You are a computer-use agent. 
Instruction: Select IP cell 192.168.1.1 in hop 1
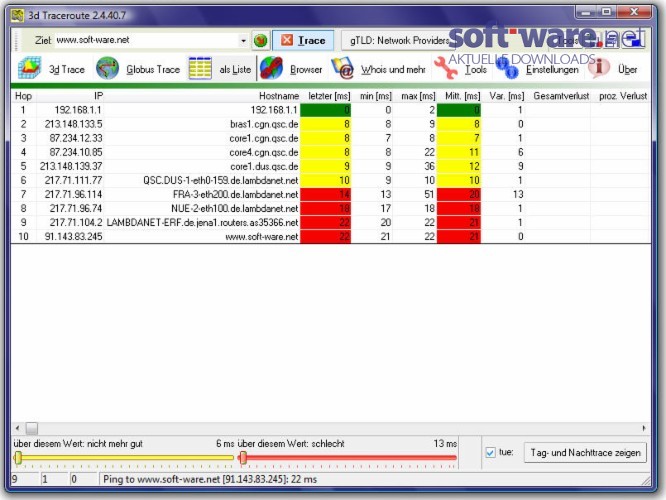tap(78, 110)
